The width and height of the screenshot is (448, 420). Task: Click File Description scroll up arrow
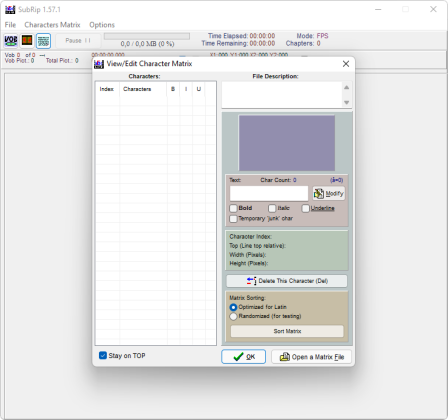coord(347,87)
